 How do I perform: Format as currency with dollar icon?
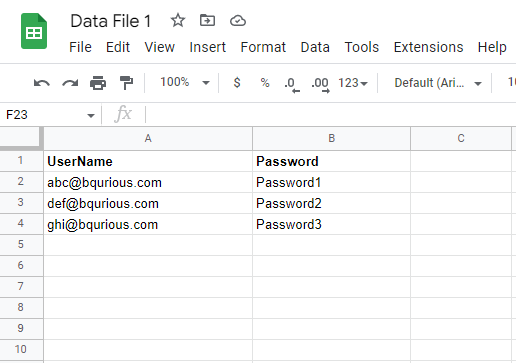coord(237,82)
